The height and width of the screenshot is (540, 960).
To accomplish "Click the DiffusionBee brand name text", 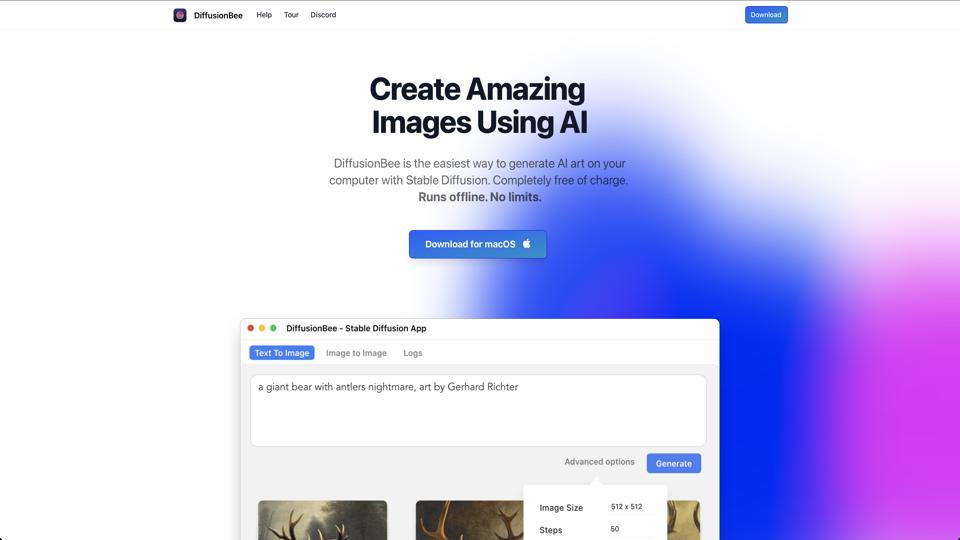I will click(x=218, y=15).
